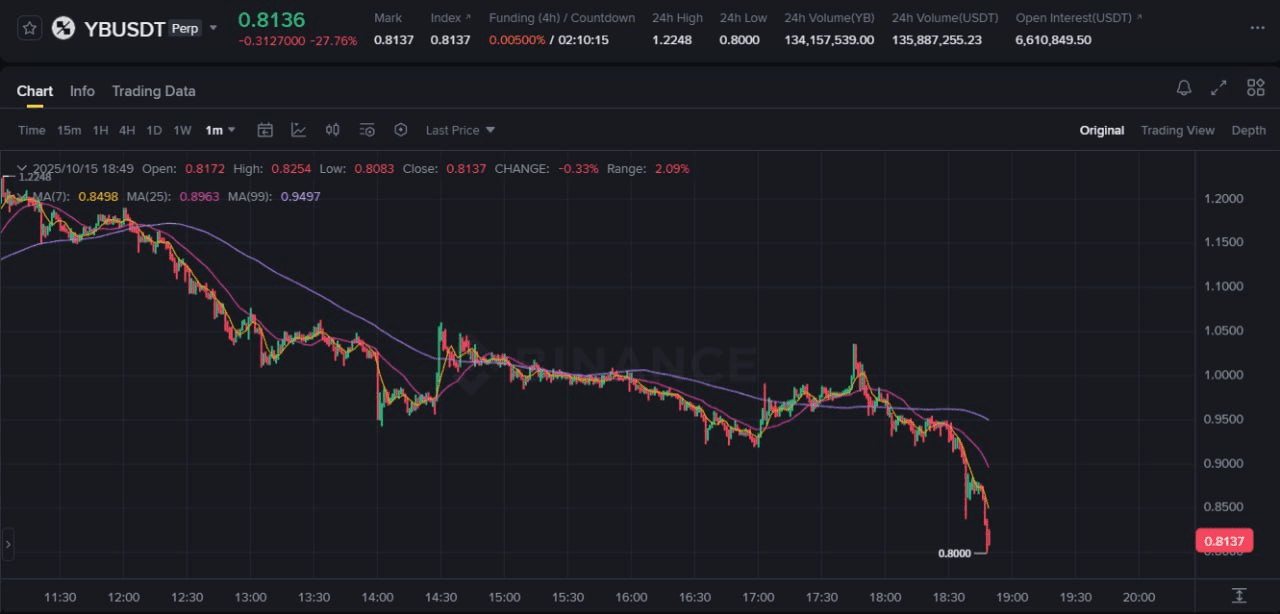Open the calendar date jump icon
1280x614 pixels.
(265, 130)
